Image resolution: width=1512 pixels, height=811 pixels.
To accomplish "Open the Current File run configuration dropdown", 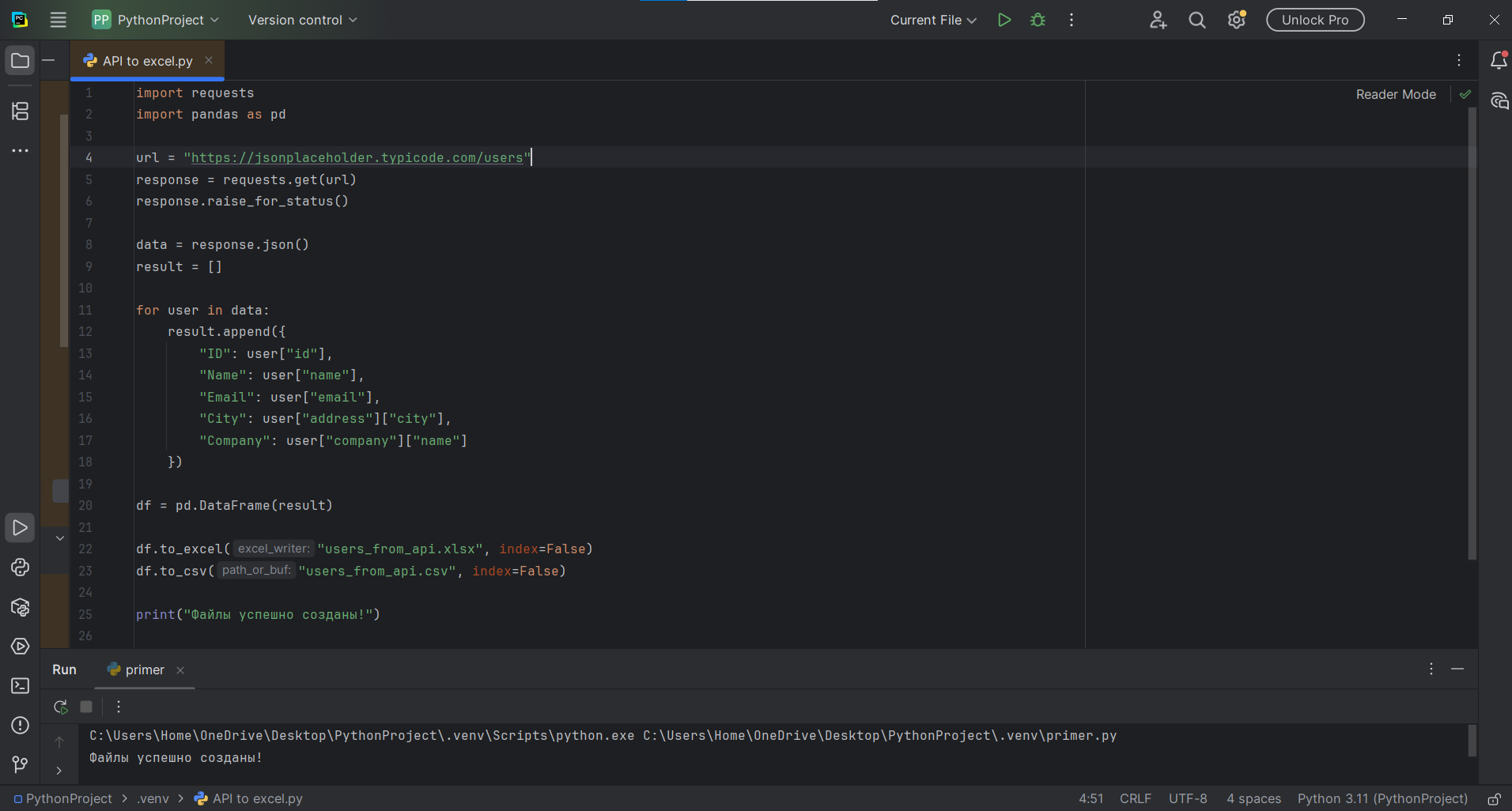I will 933,20.
